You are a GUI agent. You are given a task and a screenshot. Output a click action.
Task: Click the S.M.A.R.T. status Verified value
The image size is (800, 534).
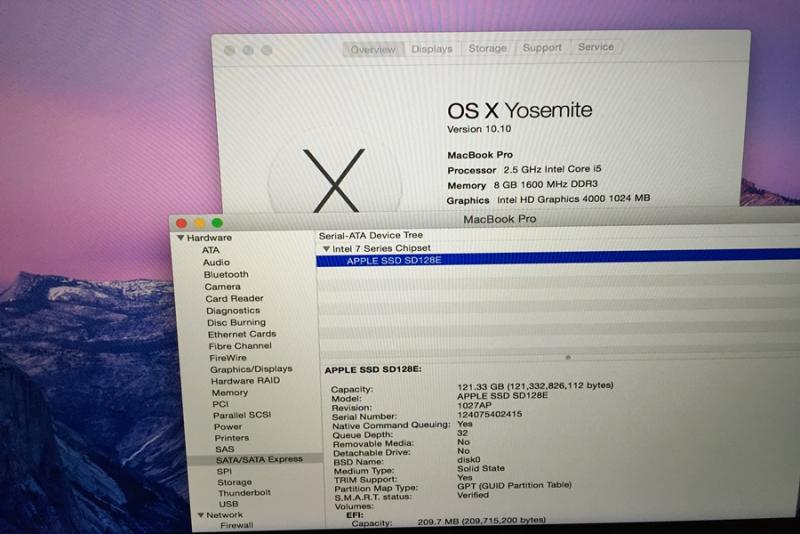[x=473, y=495]
